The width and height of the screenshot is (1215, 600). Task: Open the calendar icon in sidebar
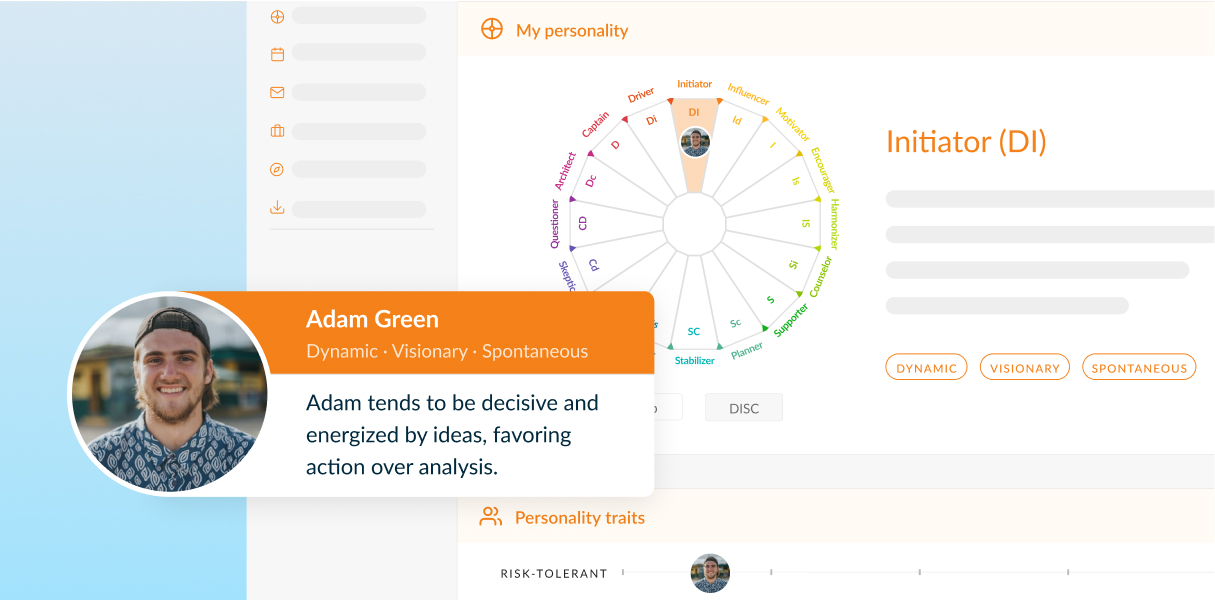click(277, 54)
